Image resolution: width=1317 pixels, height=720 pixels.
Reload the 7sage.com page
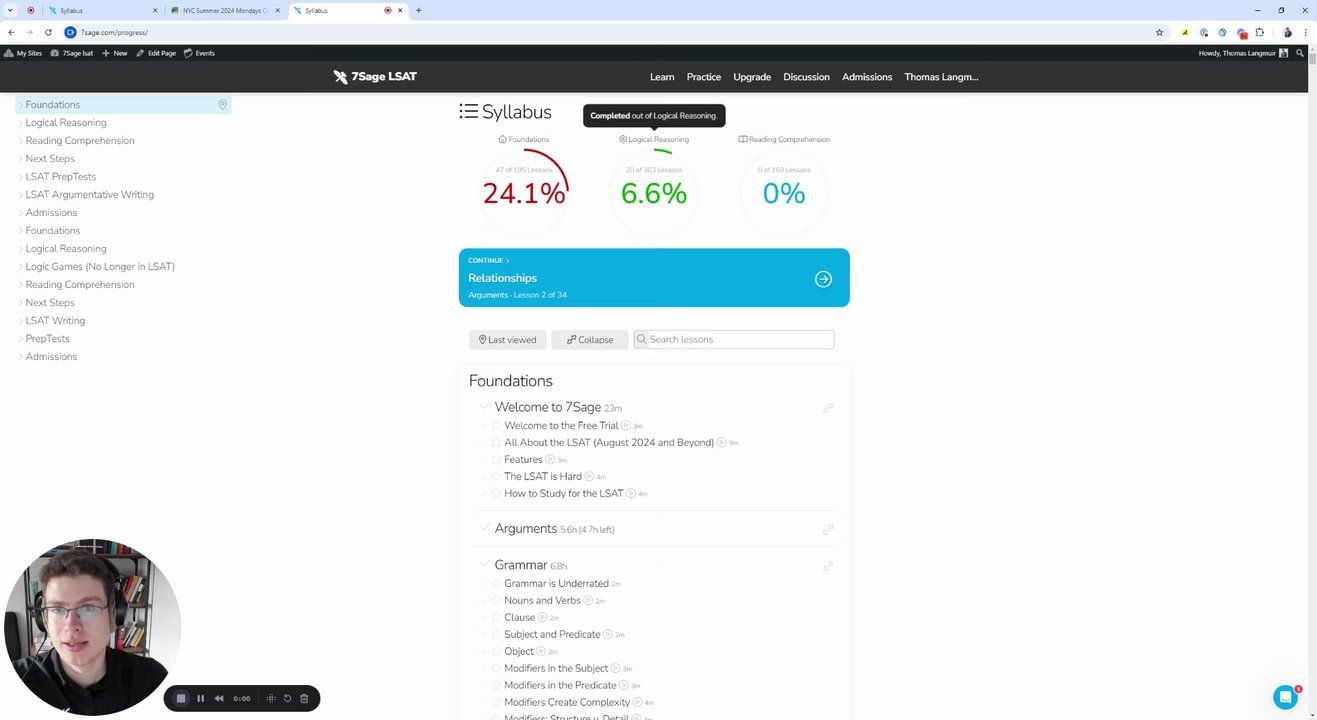click(48, 32)
